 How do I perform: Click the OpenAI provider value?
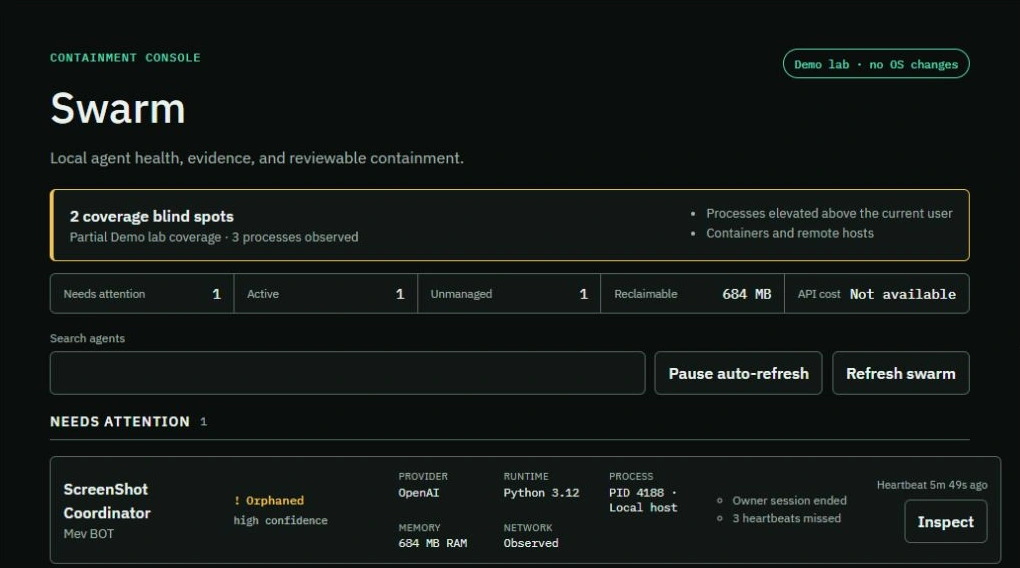418,493
